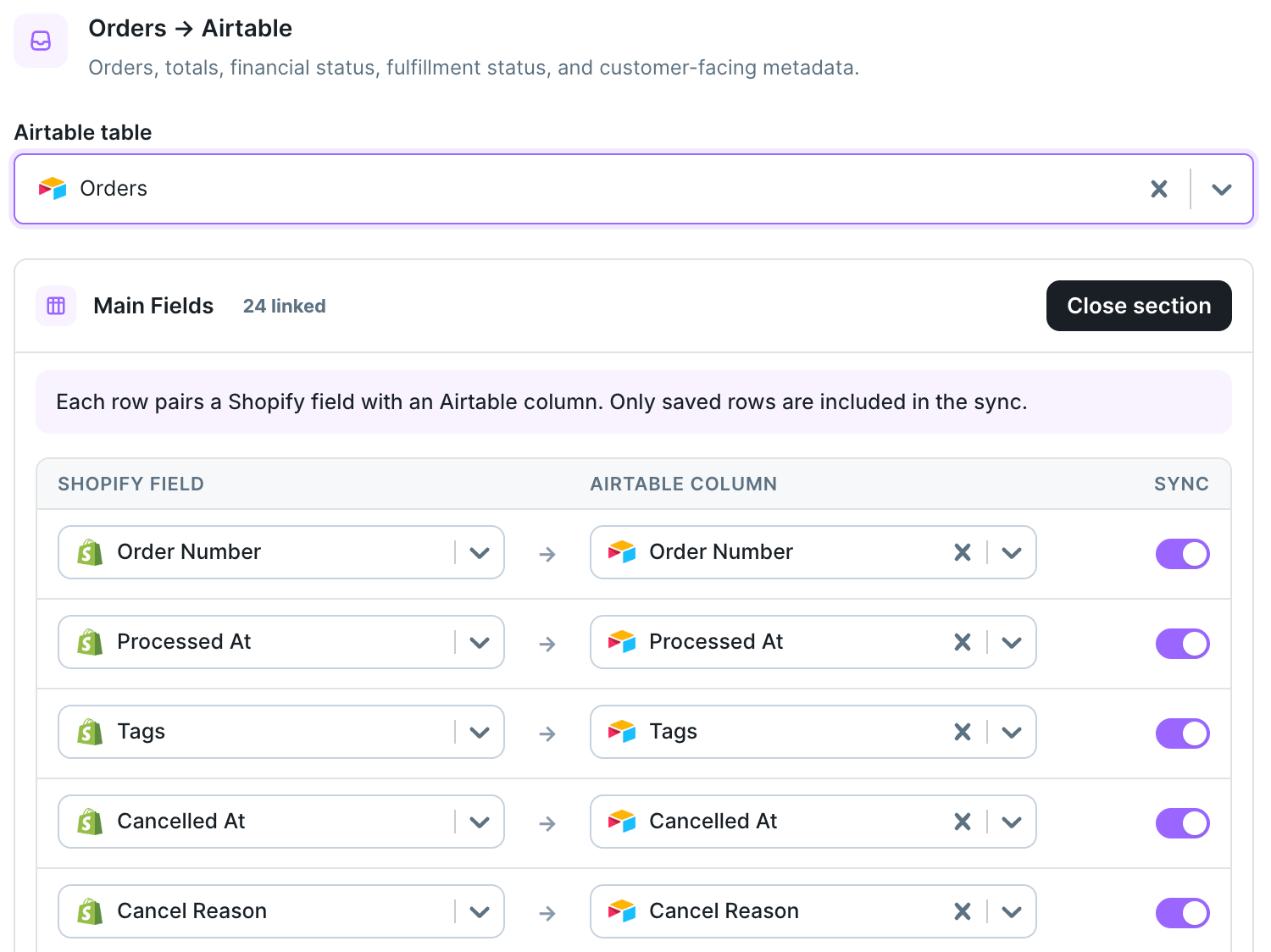1271x952 pixels.
Task: Click arrow icon in Processed At row
Action: [547, 644]
